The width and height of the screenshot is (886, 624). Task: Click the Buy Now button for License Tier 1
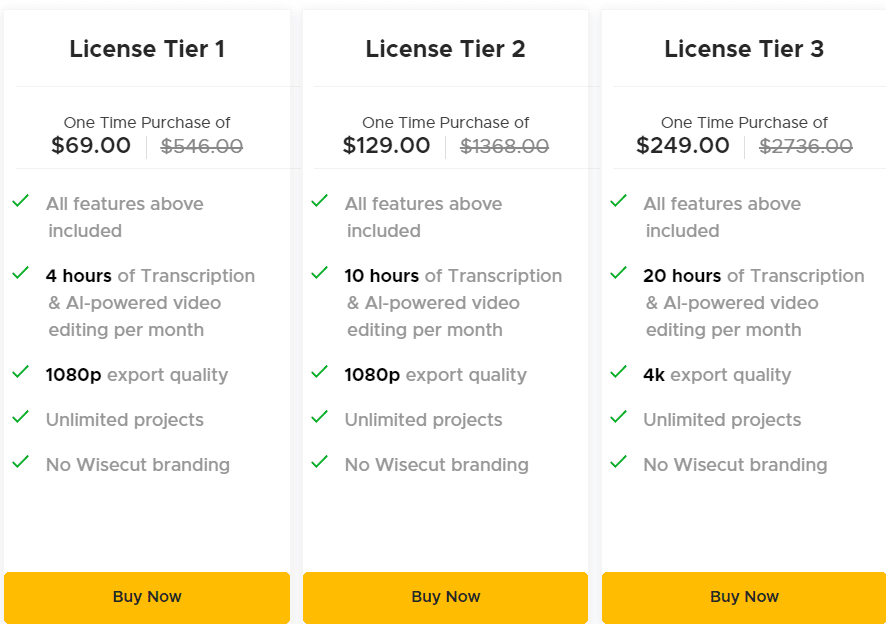tap(146, 597)
